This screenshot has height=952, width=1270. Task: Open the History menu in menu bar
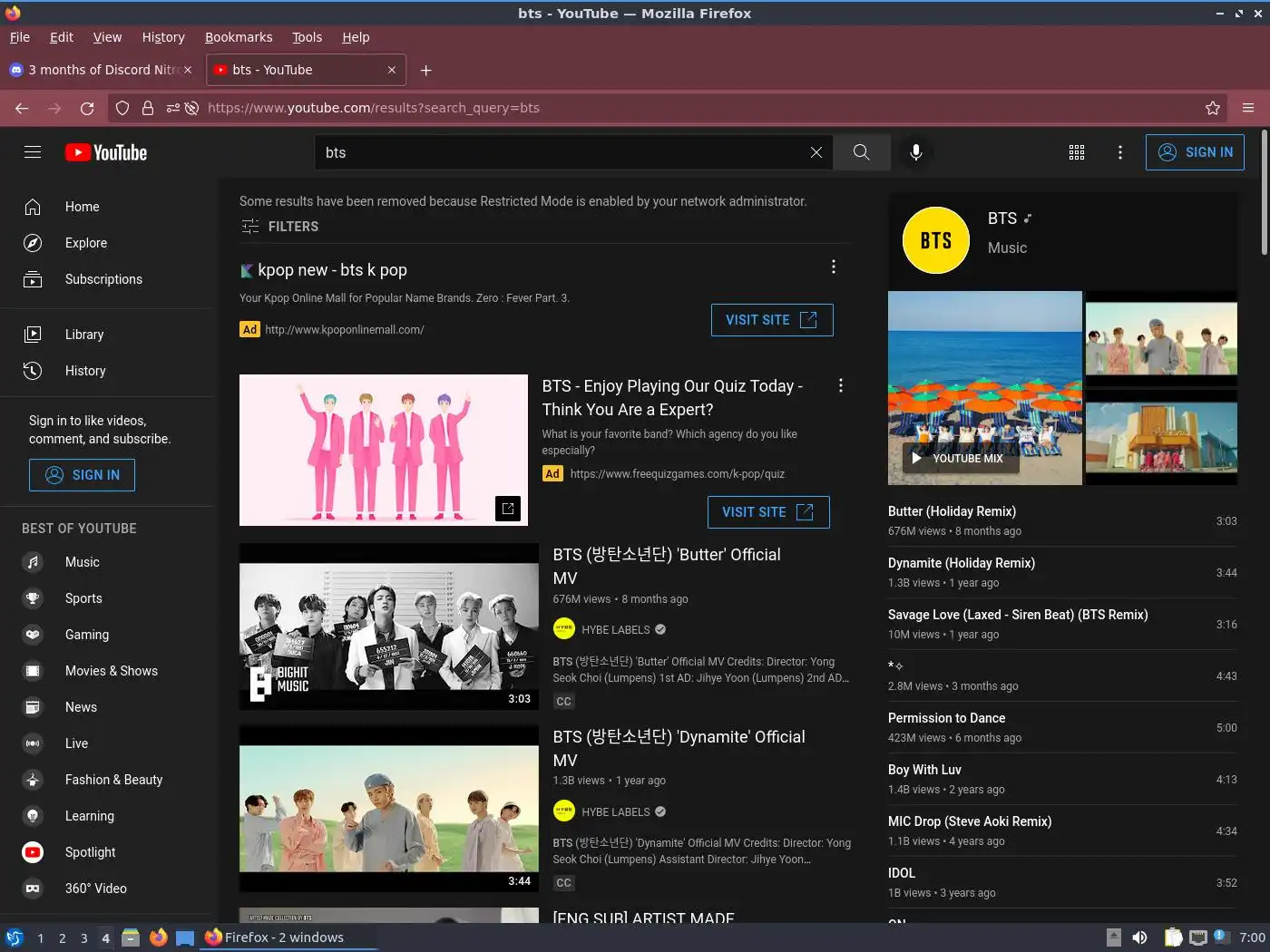tap(163, 37)
